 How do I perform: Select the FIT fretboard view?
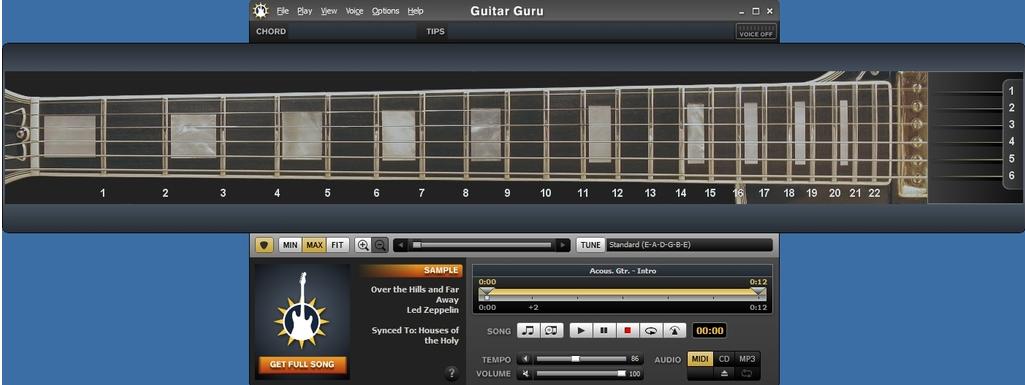pyautogui.click(x=337, y=245)
